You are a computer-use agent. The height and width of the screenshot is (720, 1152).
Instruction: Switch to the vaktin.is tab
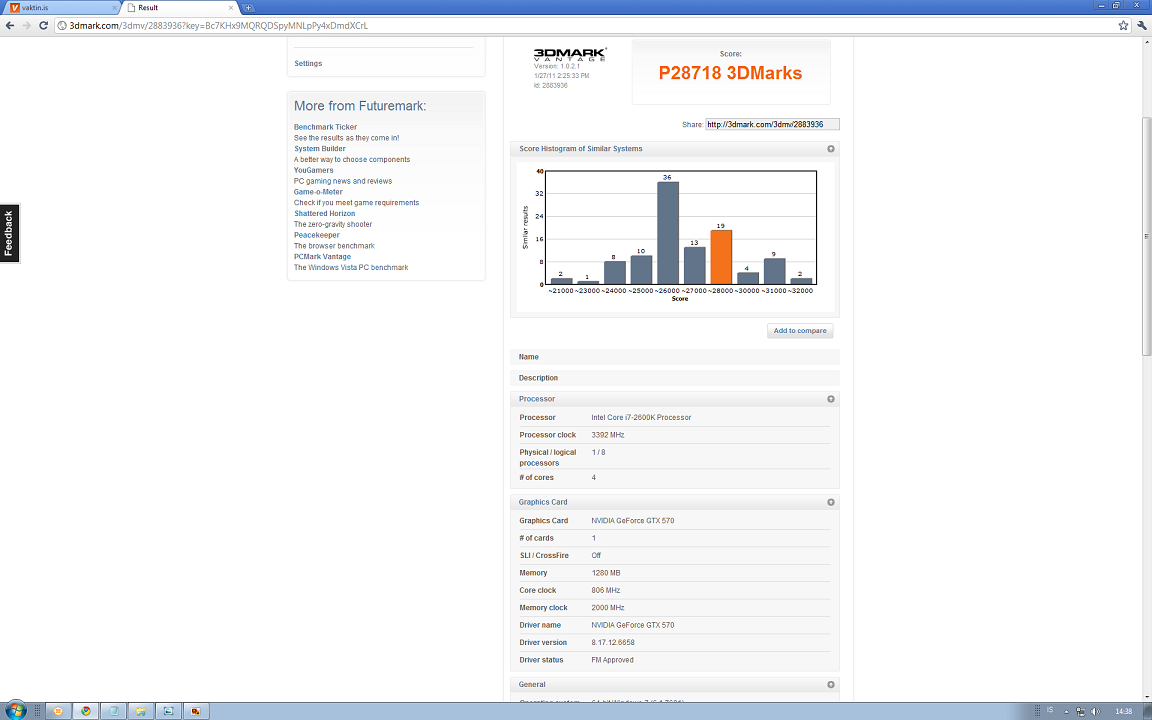(x=60, y=8)
